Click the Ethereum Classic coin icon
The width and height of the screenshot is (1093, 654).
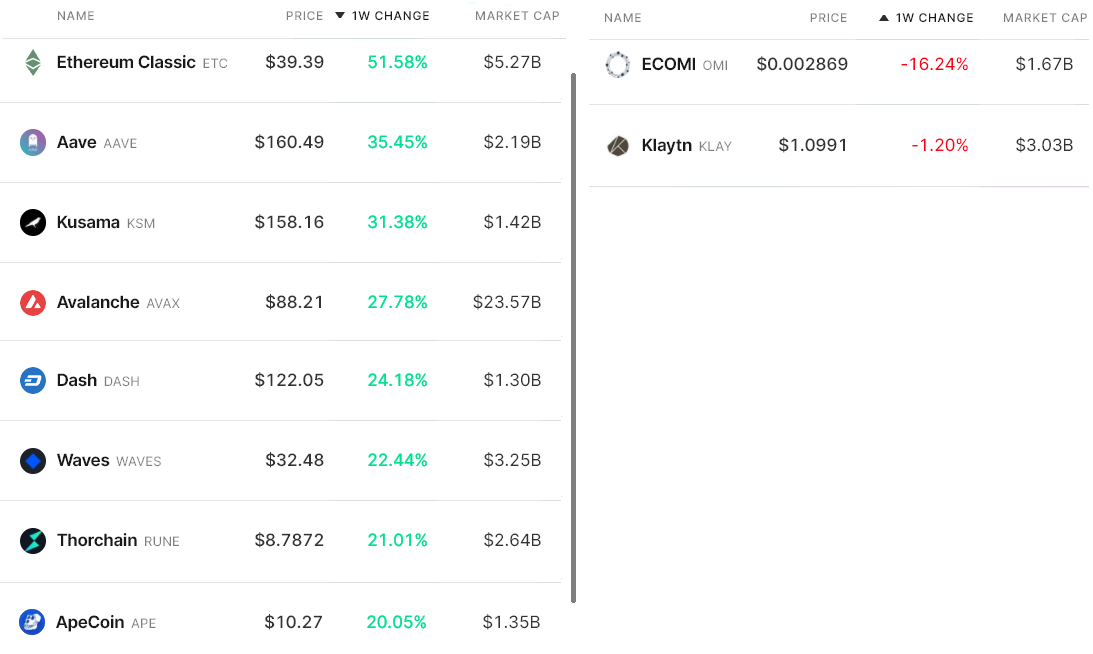pyautogui.click(x=33, y=63)
